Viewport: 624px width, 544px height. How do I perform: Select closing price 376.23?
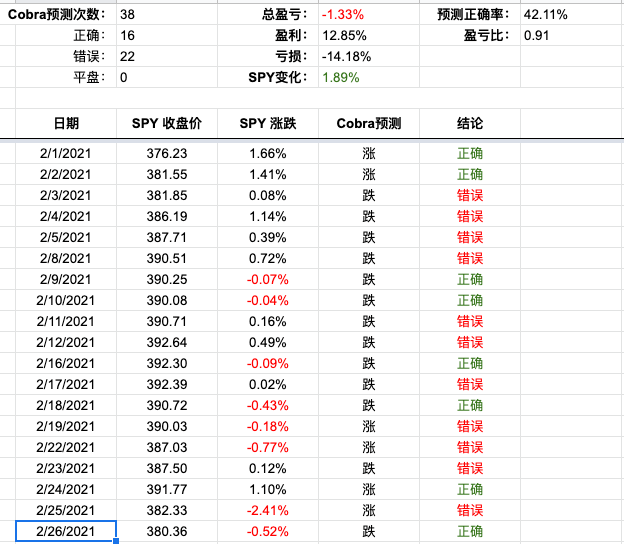tap(167, 153)
